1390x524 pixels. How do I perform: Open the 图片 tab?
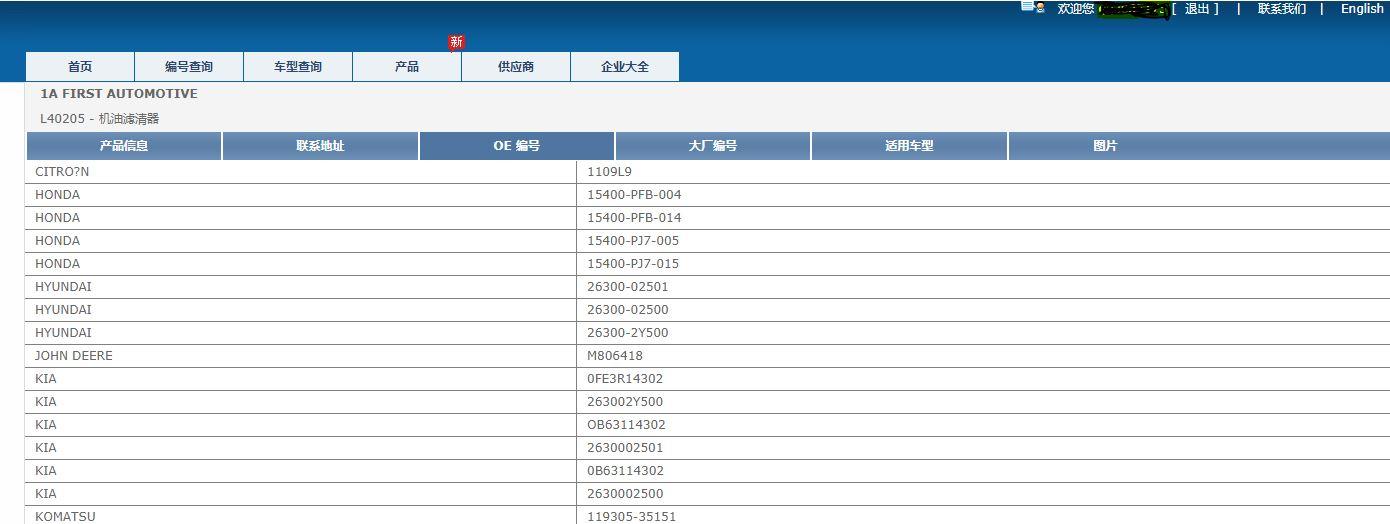click(1105, 146)
